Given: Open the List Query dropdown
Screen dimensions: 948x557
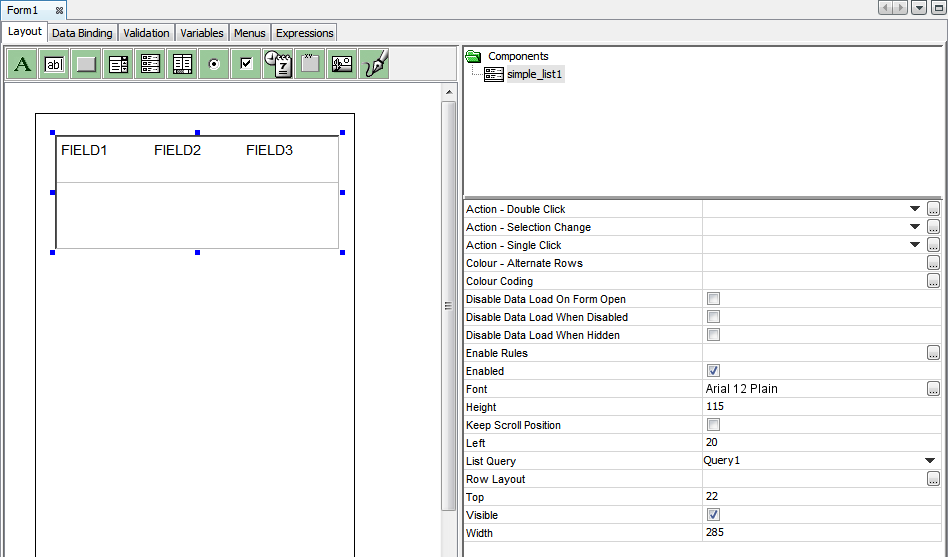Looking at the screenshot, I should point(929,461).
